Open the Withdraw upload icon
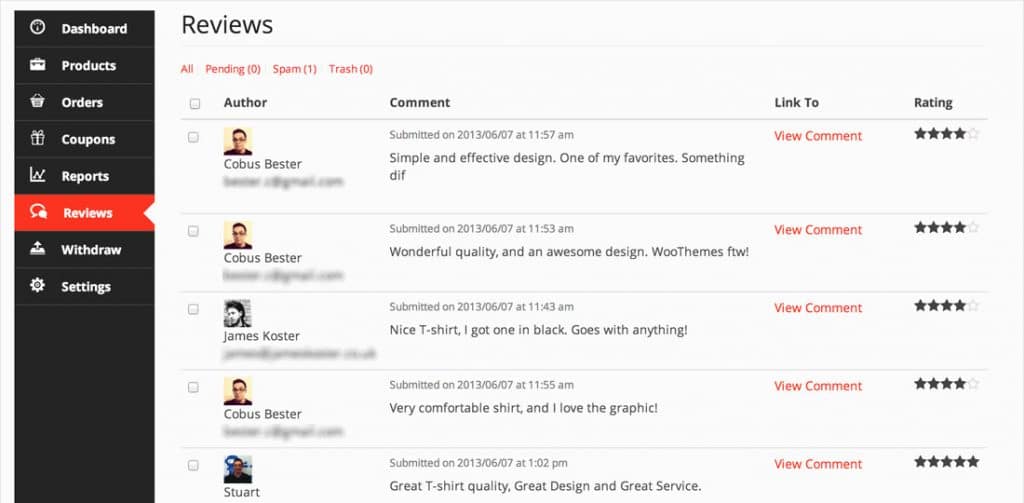Viewport: 1024px width, 503px height. click(38, 249)
